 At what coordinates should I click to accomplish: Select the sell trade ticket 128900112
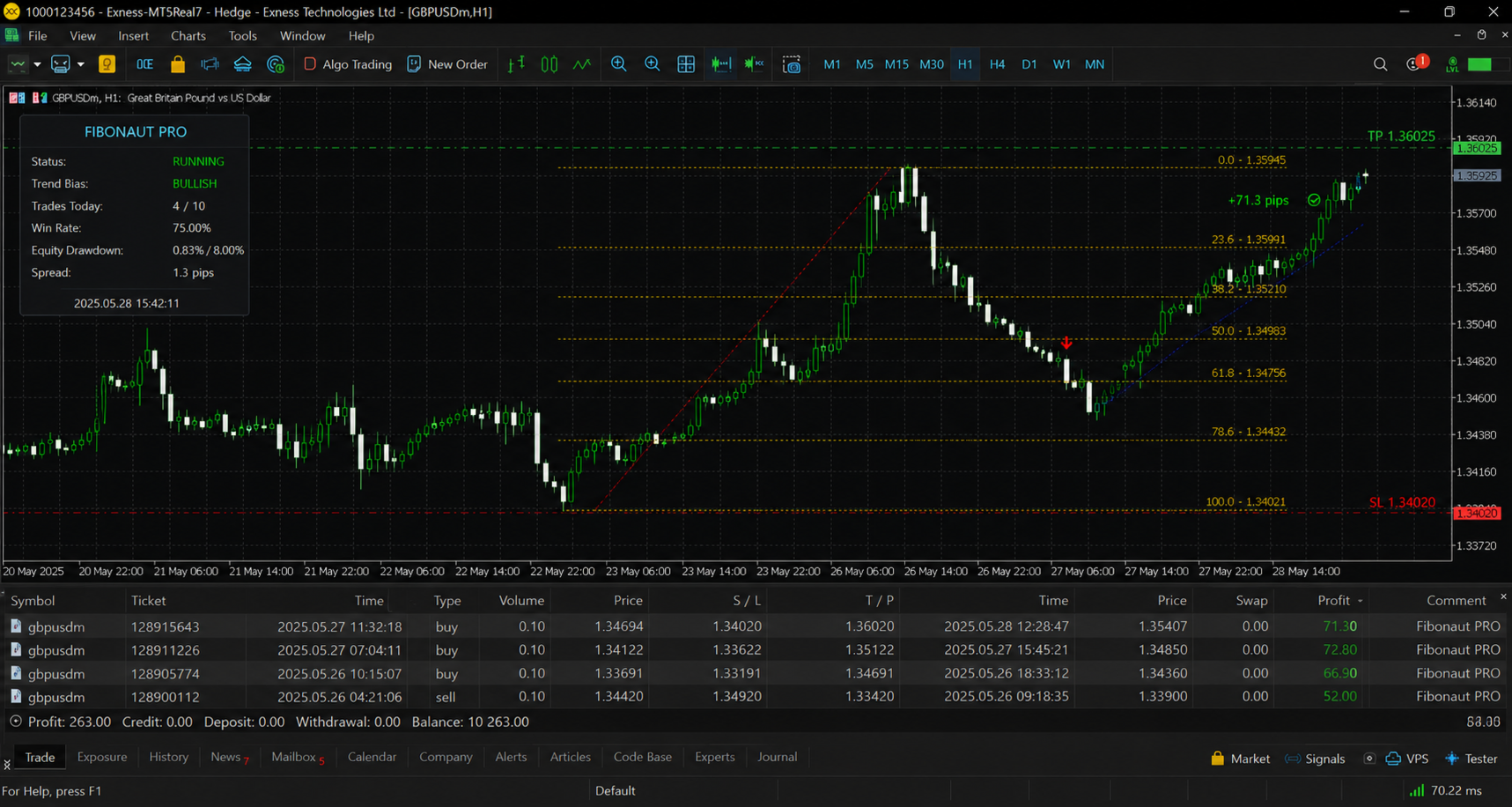(756, 697)
